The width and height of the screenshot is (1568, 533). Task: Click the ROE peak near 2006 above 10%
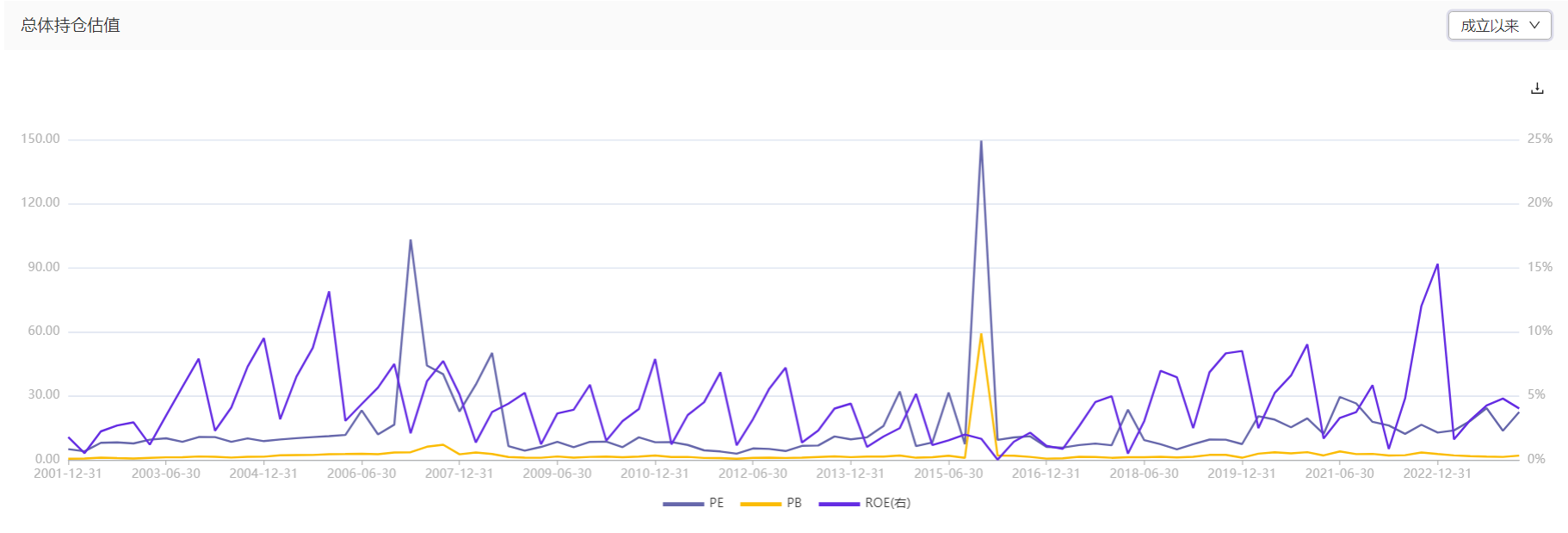pos(329,293)
